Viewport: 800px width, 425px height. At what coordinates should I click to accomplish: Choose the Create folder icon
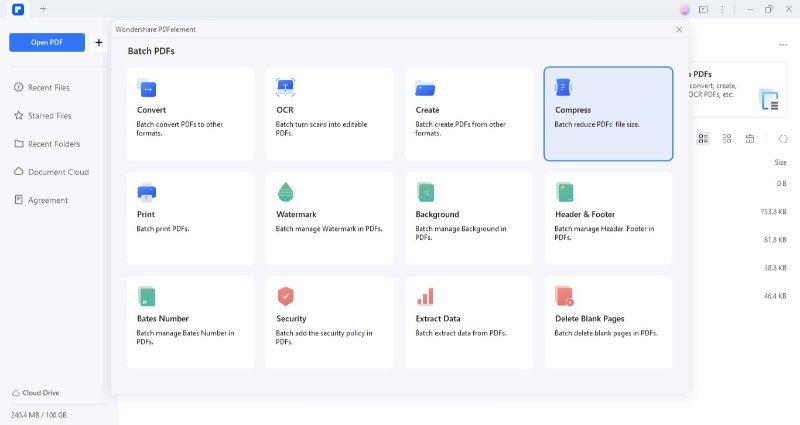pos(425,88)
